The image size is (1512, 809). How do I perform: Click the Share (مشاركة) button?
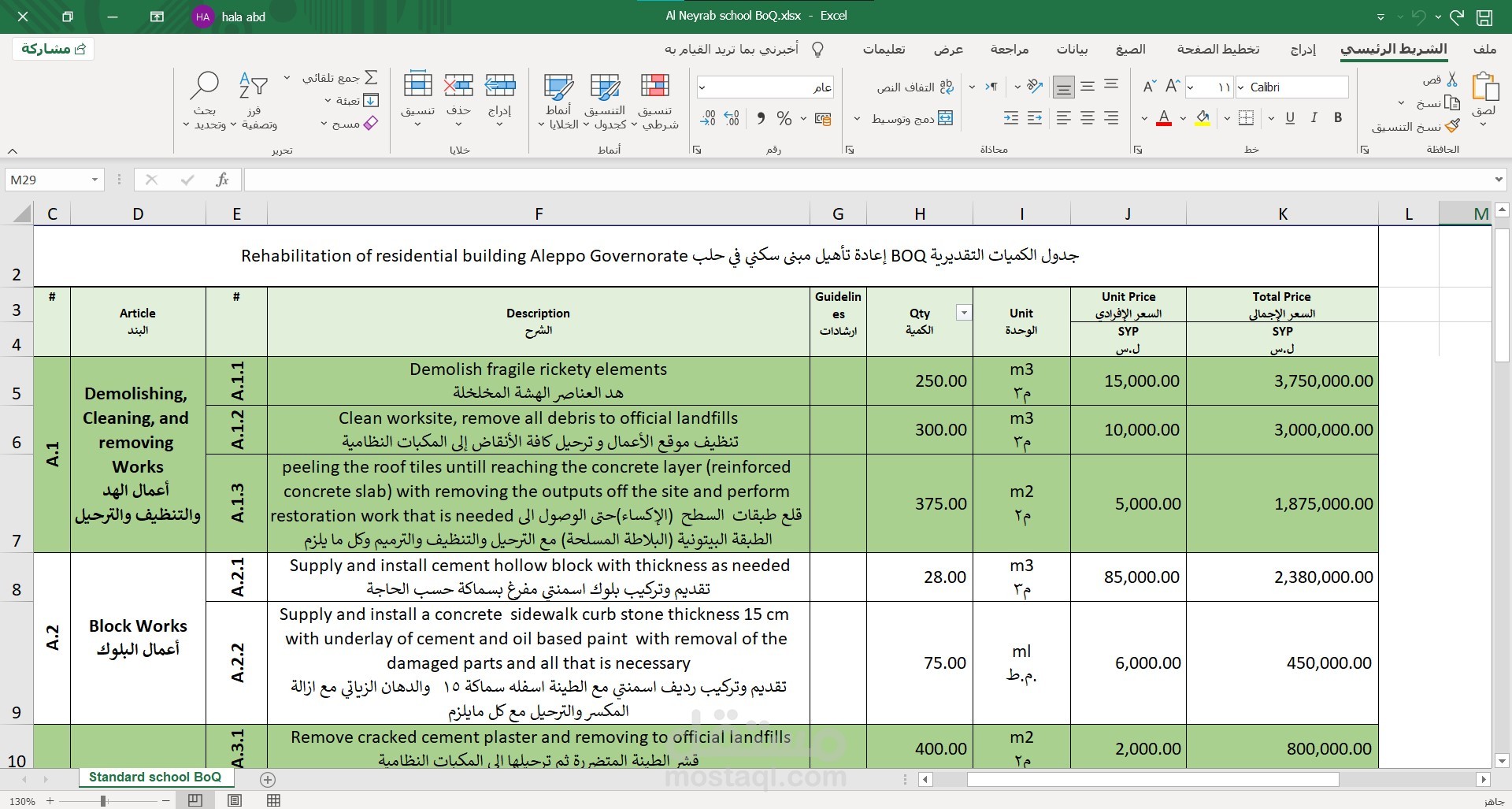click(54, 49)
